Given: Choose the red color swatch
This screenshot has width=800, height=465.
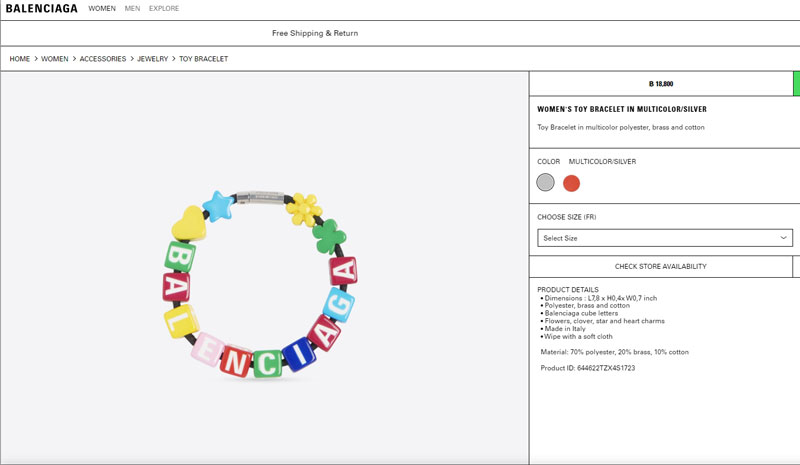Looking at the screenshot, I should point(571,182).
